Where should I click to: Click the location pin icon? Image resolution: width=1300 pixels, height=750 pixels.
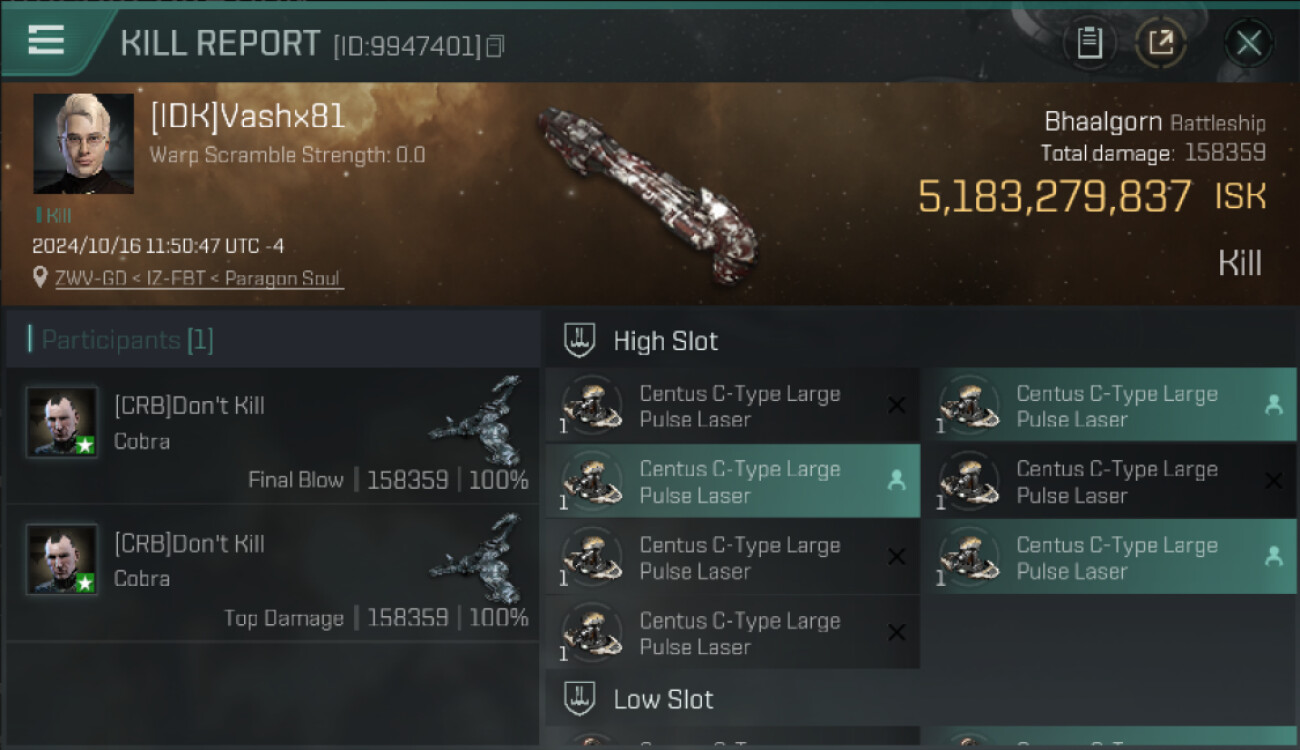coord(40,277)
